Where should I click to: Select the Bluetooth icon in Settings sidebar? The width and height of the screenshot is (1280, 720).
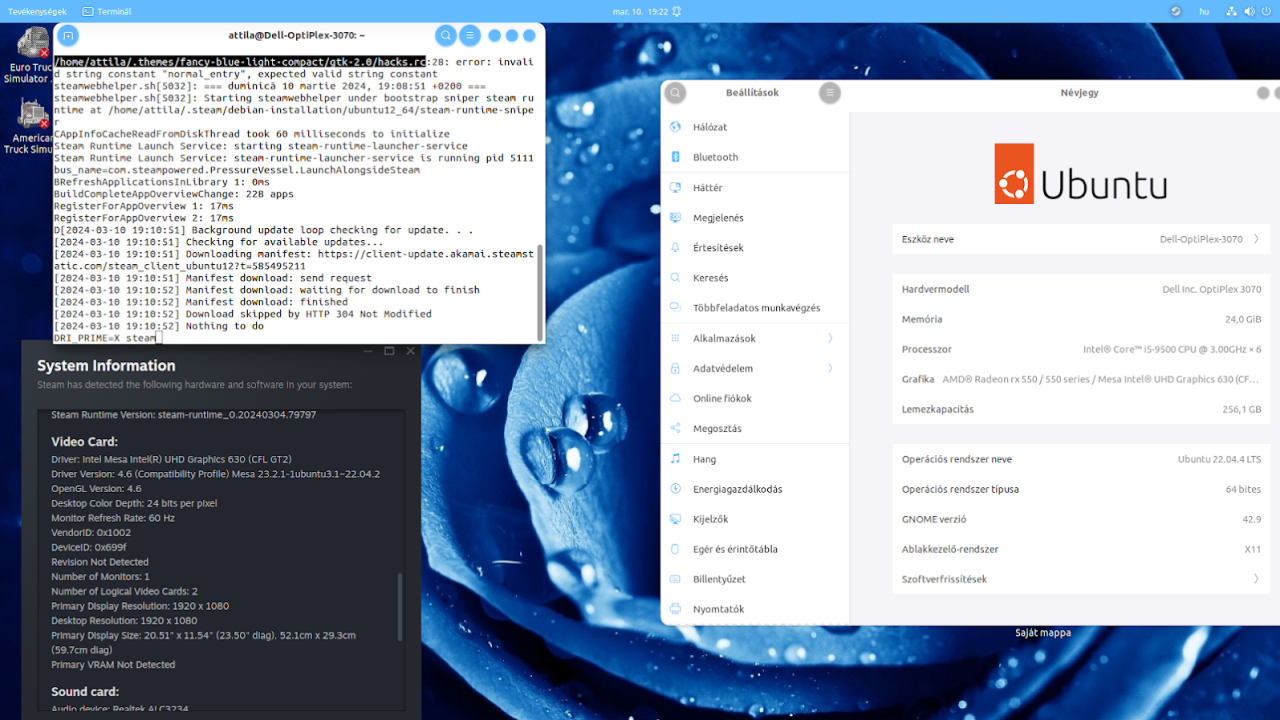coord(675,157)
